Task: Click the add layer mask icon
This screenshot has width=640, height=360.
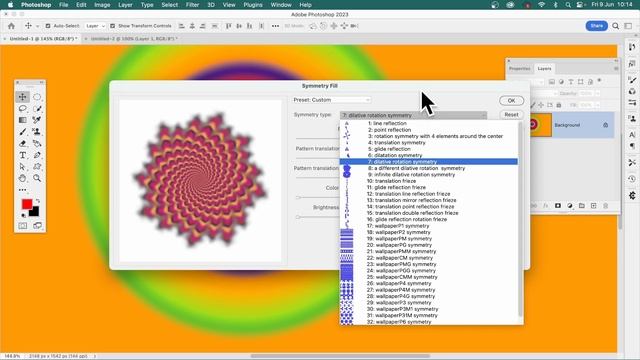Action: point(558,206)
